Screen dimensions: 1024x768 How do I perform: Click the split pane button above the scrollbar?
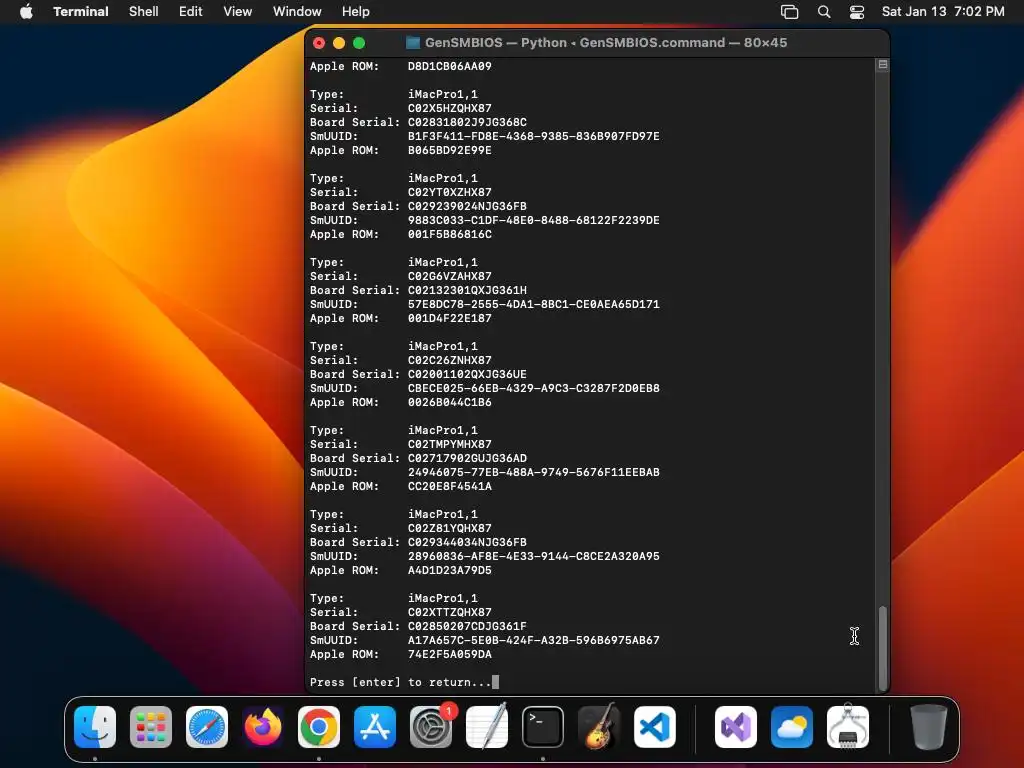[x=882, y=65]
